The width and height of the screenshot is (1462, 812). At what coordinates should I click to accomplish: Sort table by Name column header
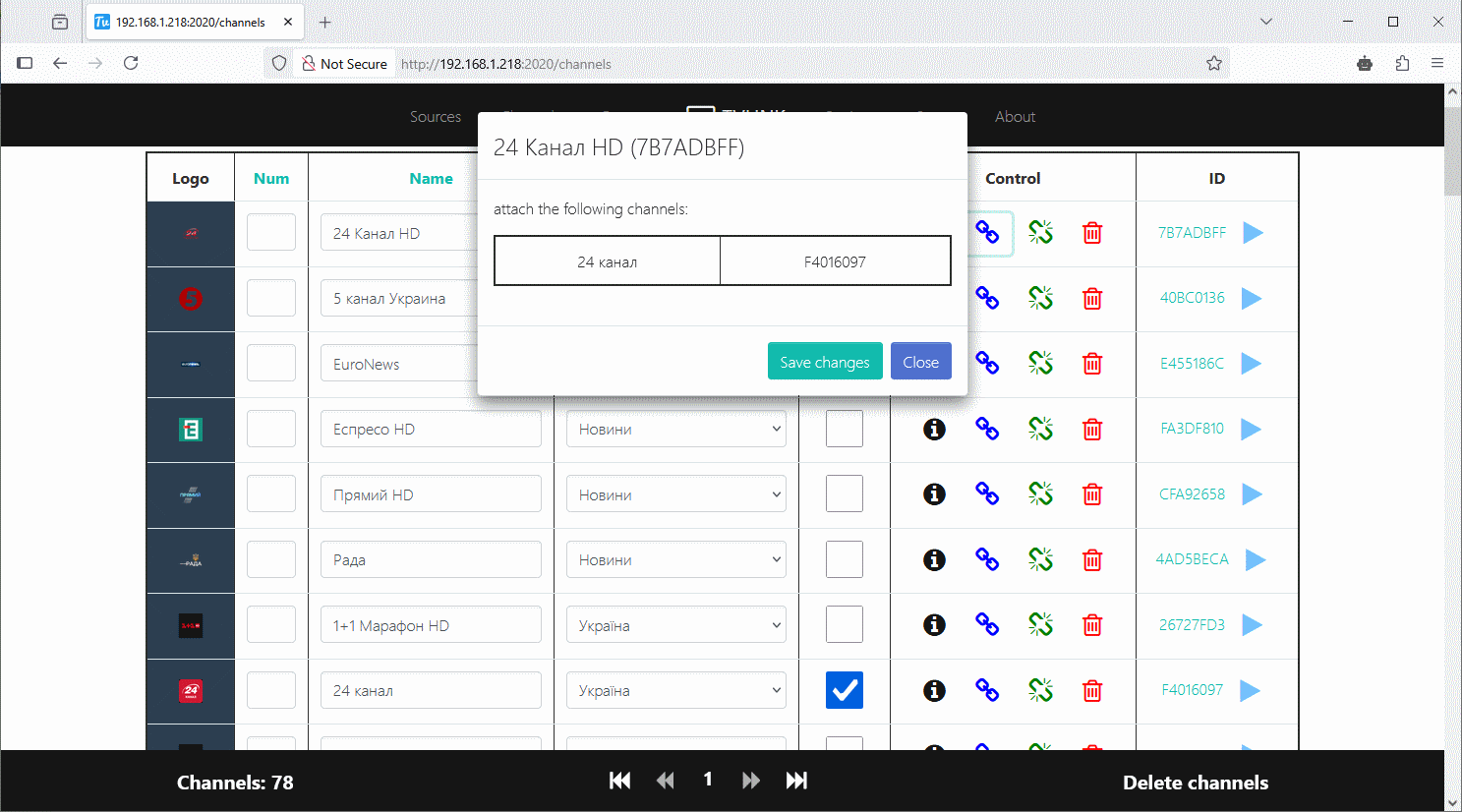[431, 178]
